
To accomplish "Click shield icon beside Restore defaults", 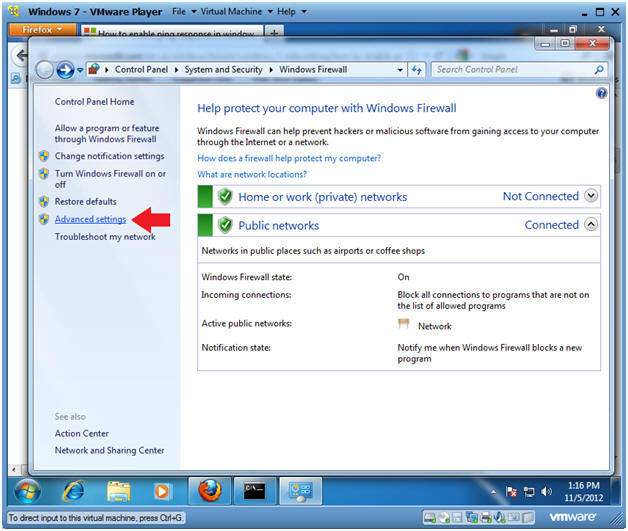I will (x=44, y=201).
